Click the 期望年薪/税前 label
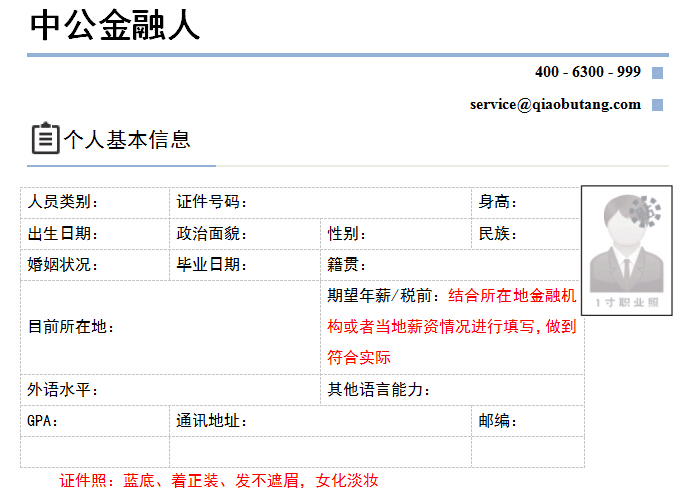The width and height of the screenshot is (699, 494). (383, 296)
